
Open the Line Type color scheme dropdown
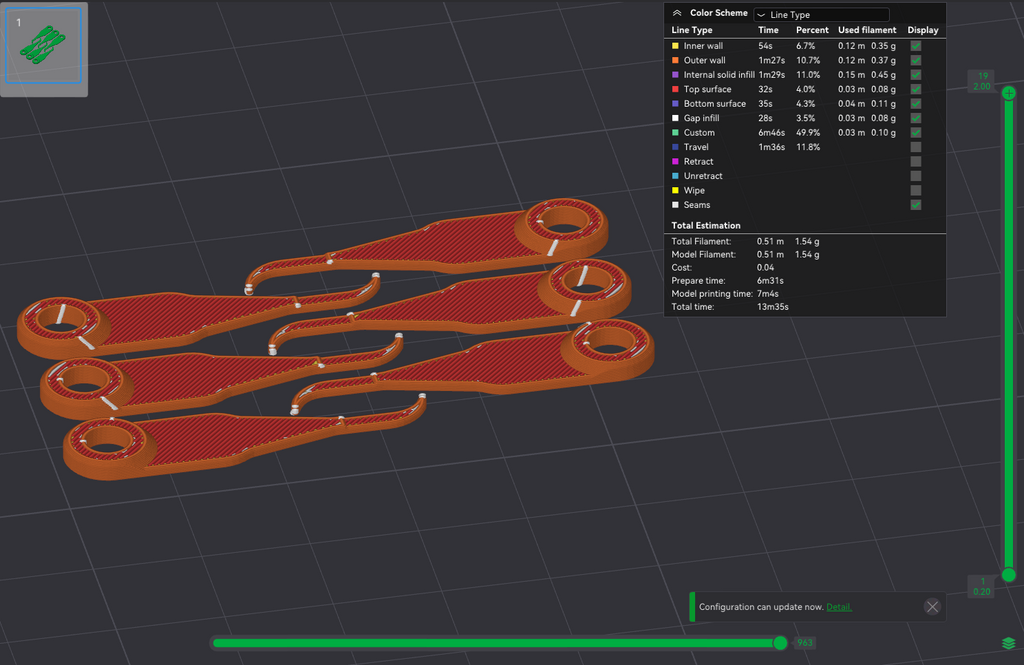821,14
